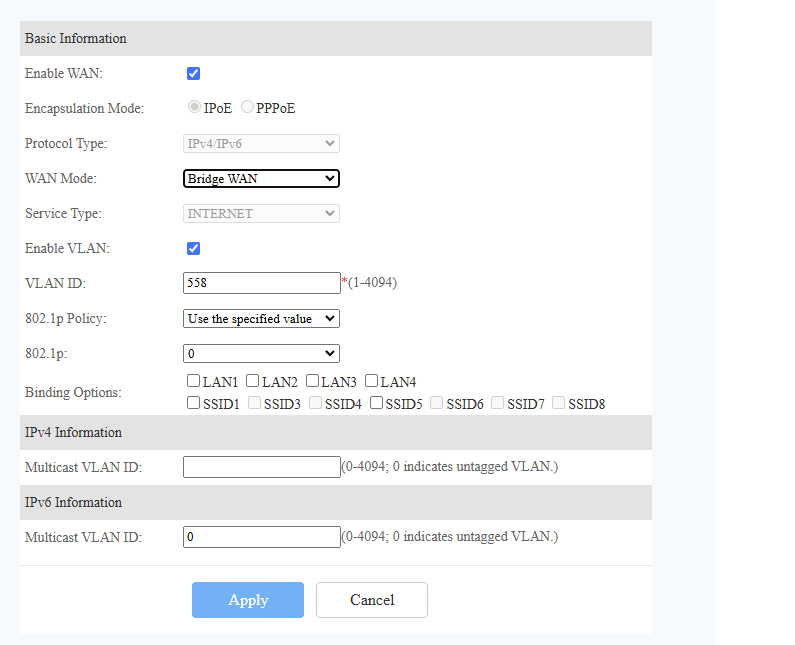Image resolution: width=795 pixels, height=645 pixels.
Task: Click the Apply button
Action: [x=248, y=600]
